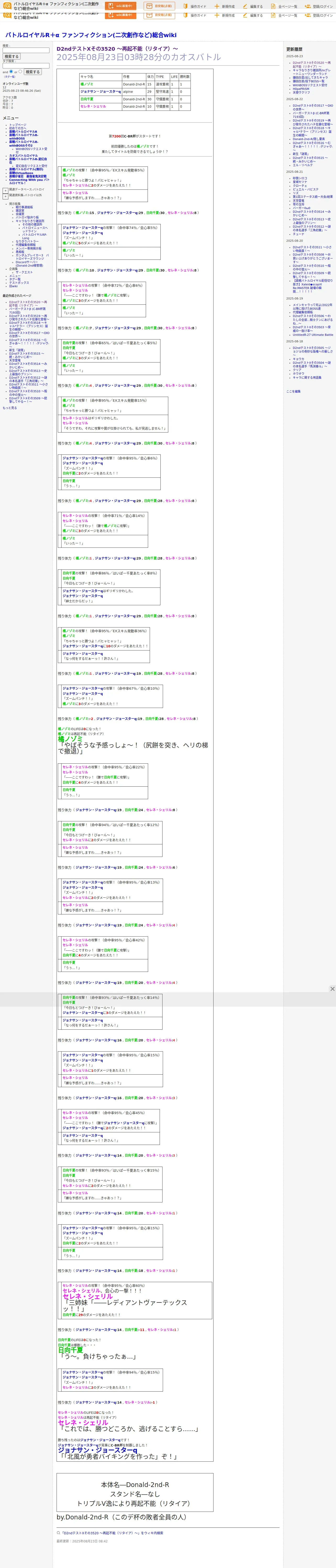Open 初めての方へ in the left menu
Viewport: 336px width, 1568px height.
[18, 128]
